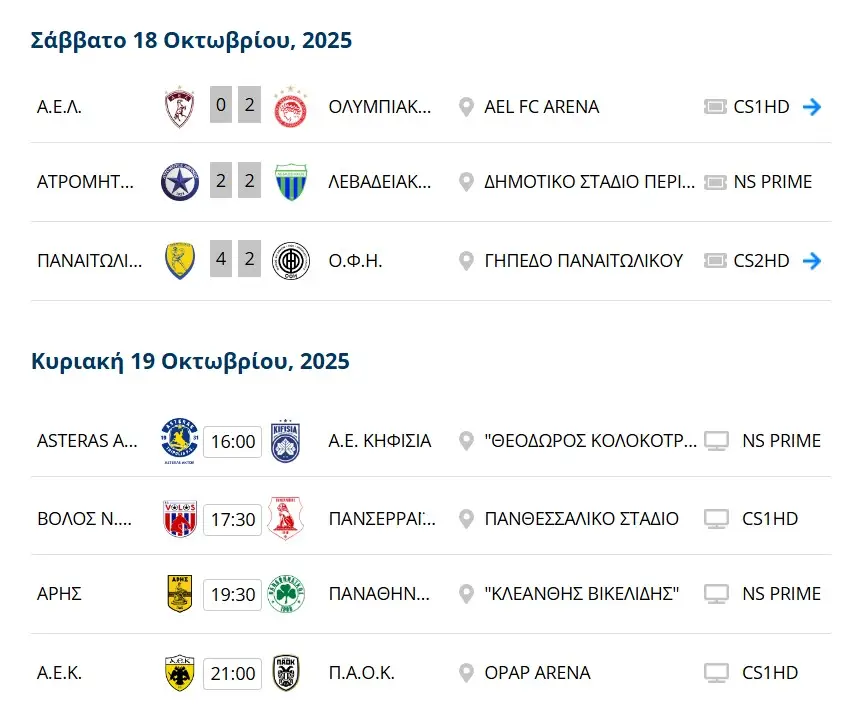
Task: Click the Olympiacos team crest
Action: tap(291, 105)
